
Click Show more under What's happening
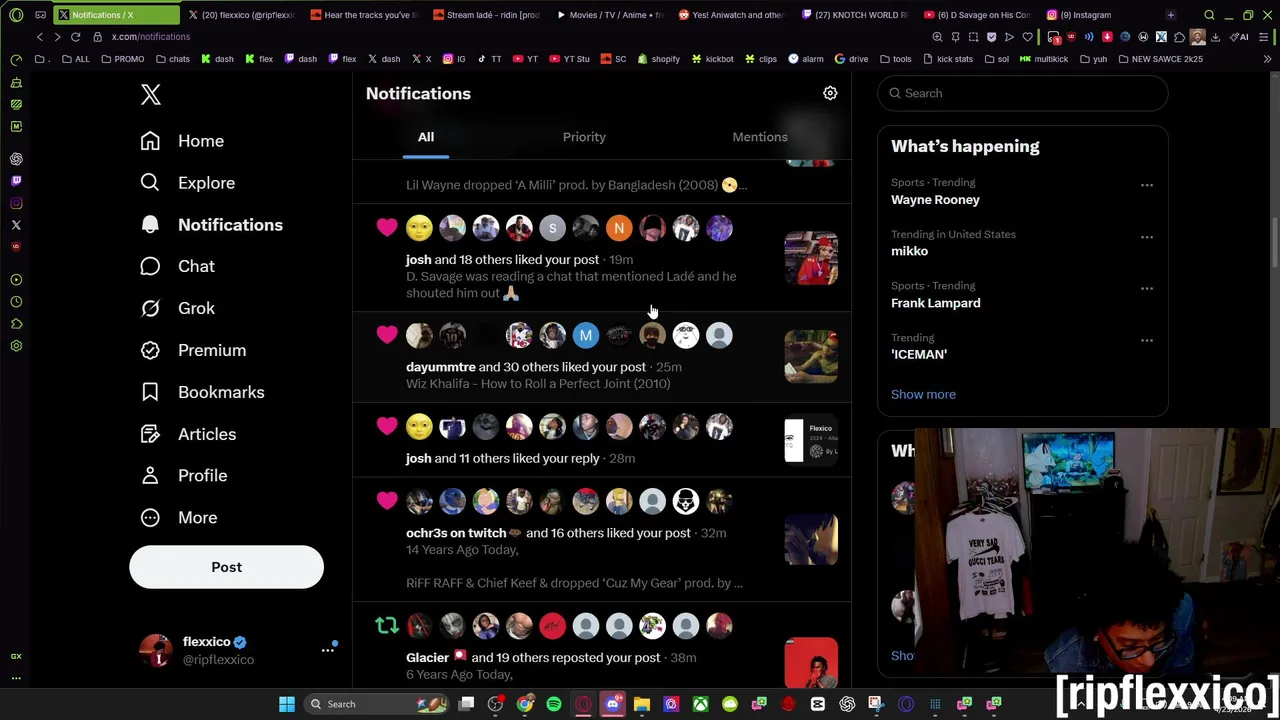coord(923,394)
